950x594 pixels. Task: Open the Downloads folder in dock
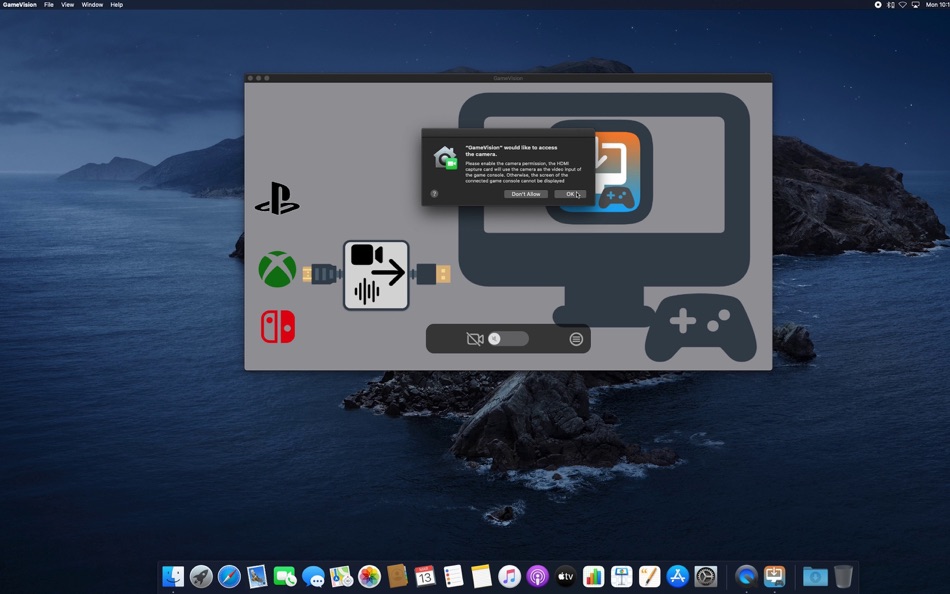815,576
